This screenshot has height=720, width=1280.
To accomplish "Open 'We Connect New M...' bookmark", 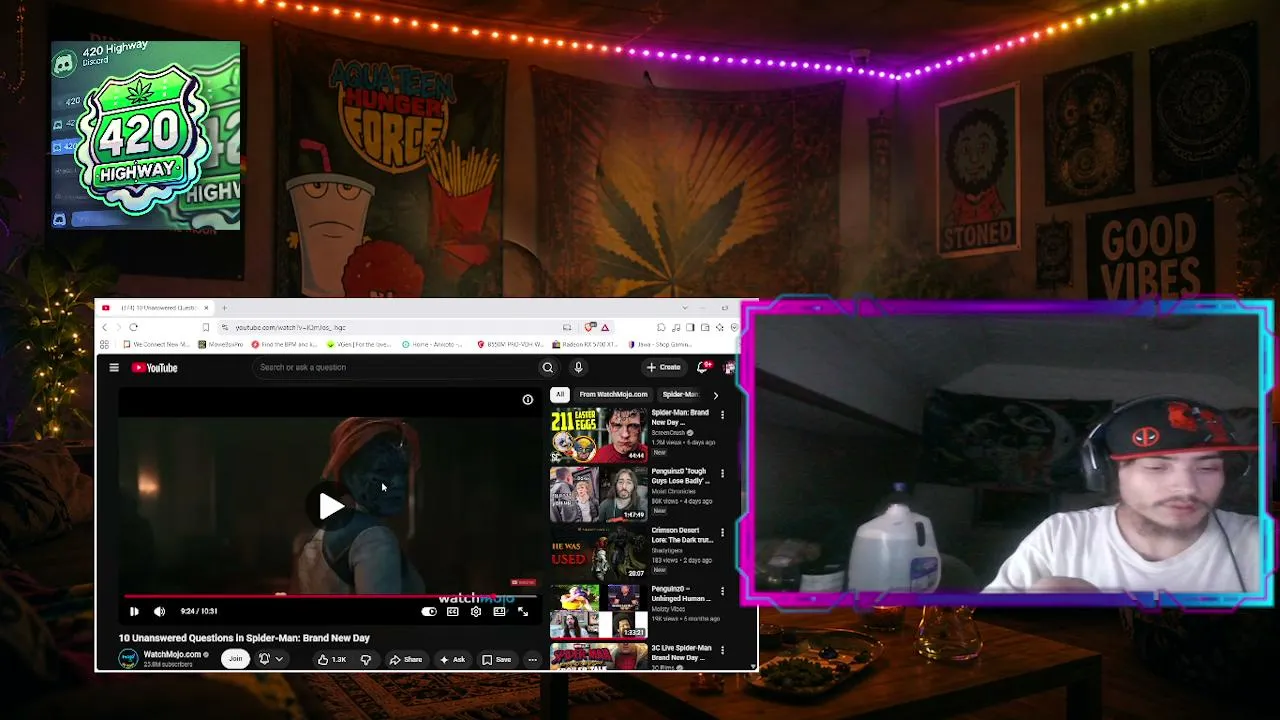I will coord(155,344).
